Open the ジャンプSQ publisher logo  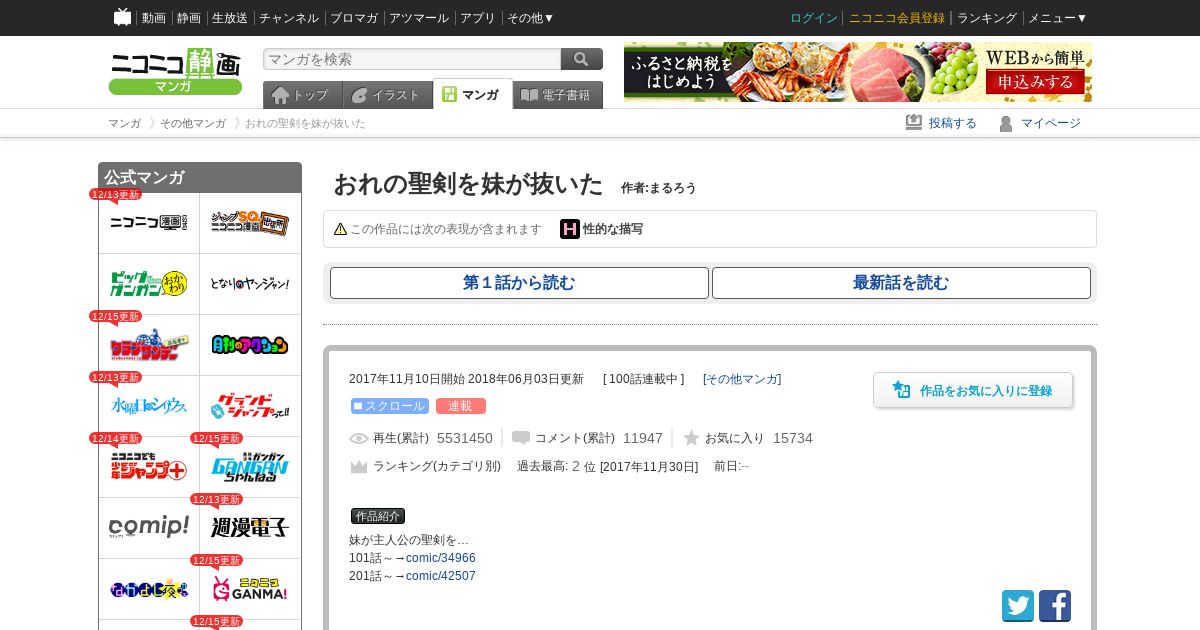tap(250, 223)
